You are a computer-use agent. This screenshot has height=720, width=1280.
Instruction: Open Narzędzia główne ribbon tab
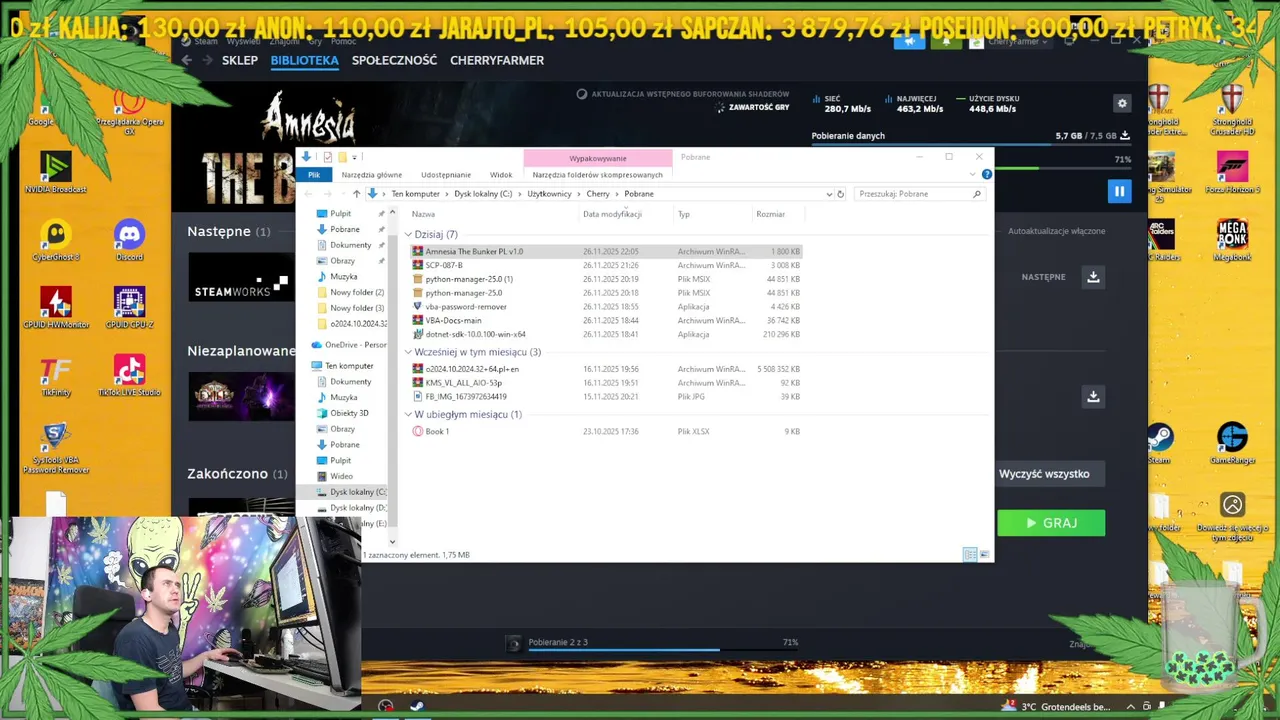point(372,174)
